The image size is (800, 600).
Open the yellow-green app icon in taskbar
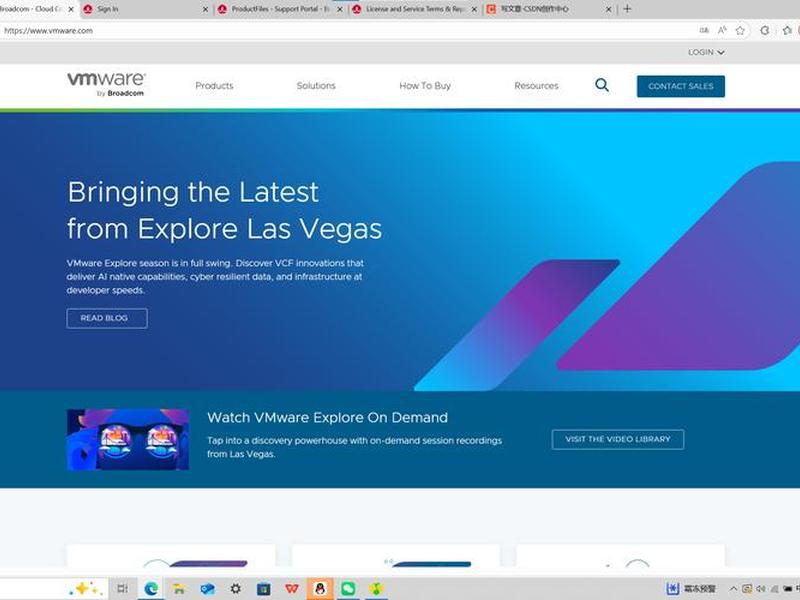click(376, 589)
